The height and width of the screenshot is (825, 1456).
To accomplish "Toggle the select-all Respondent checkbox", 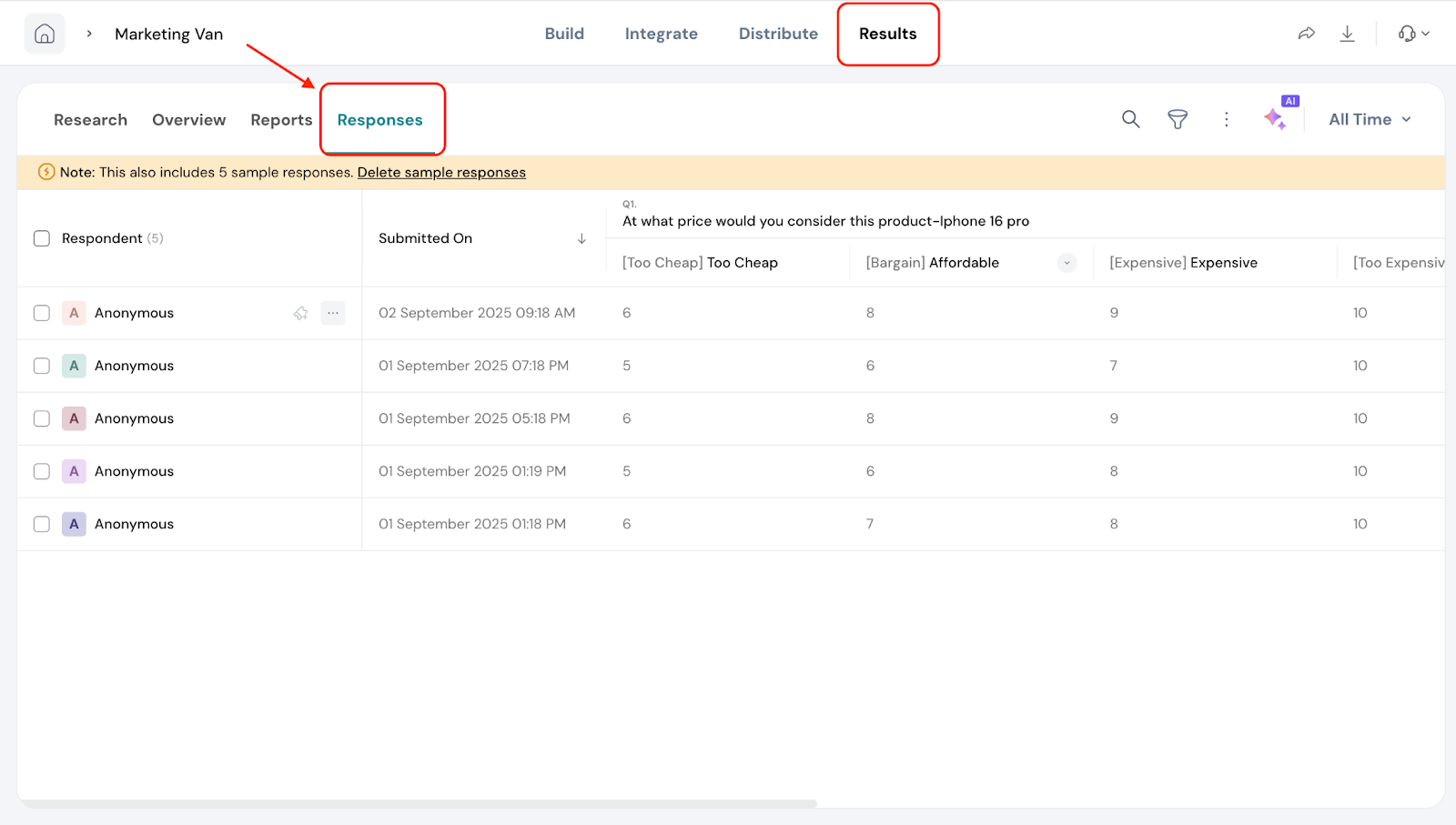I will (42, 238).
